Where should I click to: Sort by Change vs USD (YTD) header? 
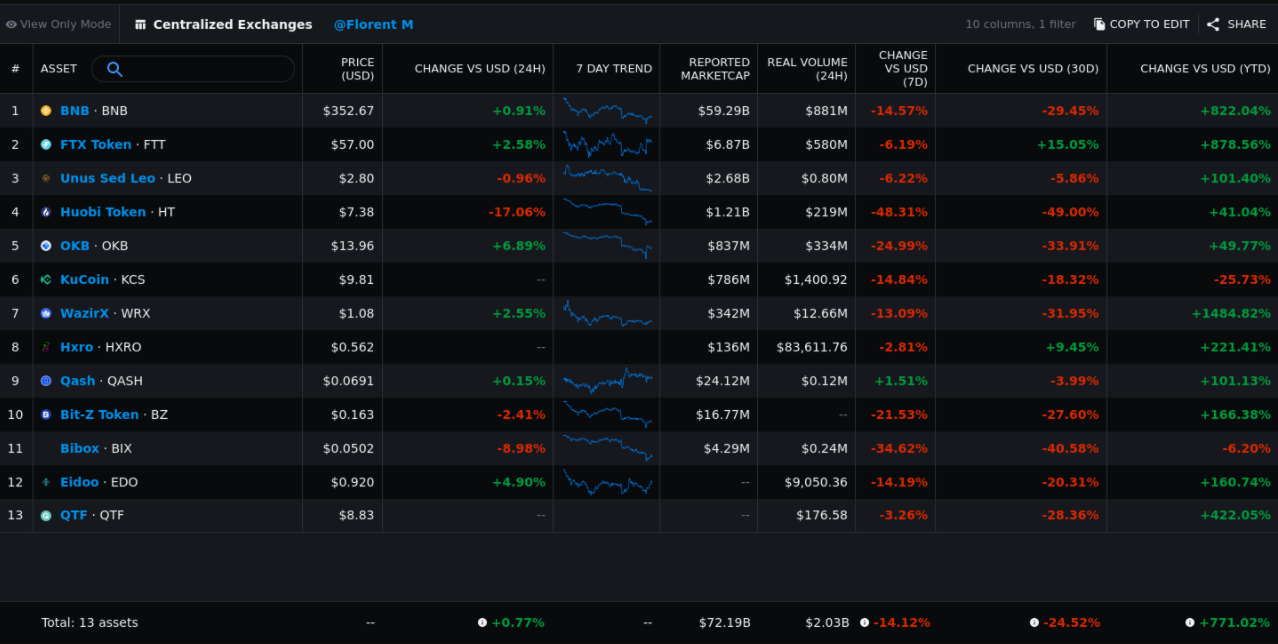(1204, 69)
